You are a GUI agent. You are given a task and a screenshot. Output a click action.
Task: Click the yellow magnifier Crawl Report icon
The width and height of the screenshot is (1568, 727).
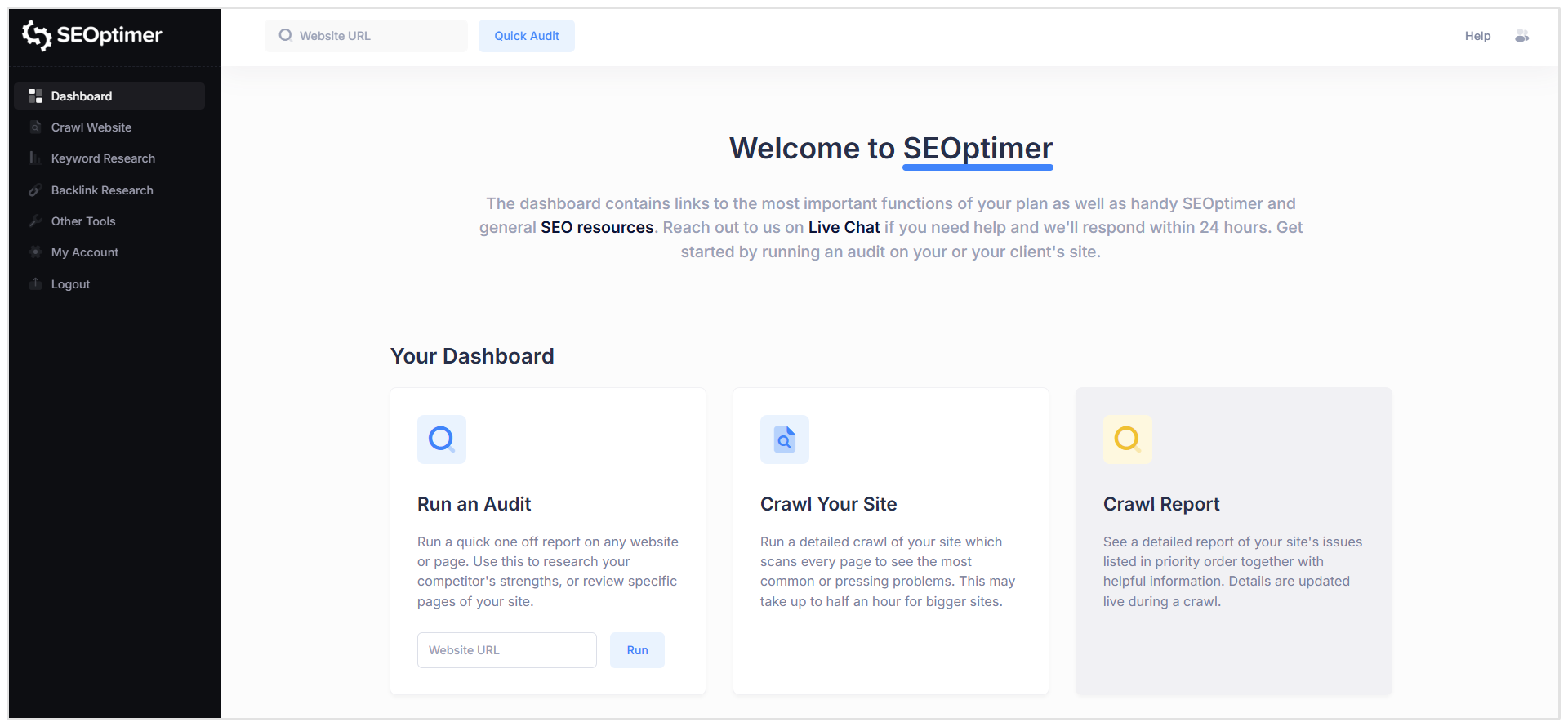(x=1128, y=439)
